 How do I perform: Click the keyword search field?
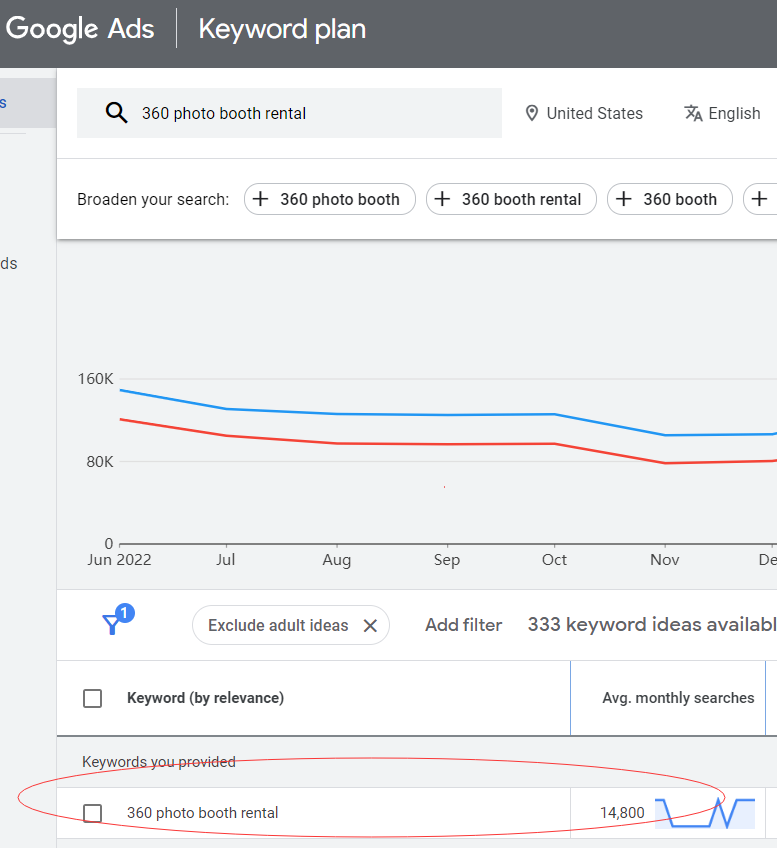tap(289, 113)
